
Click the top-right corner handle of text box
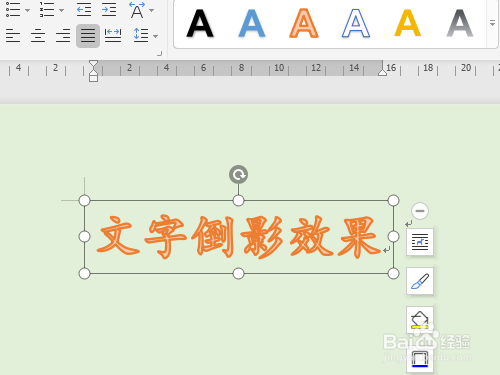pos(394,201)
